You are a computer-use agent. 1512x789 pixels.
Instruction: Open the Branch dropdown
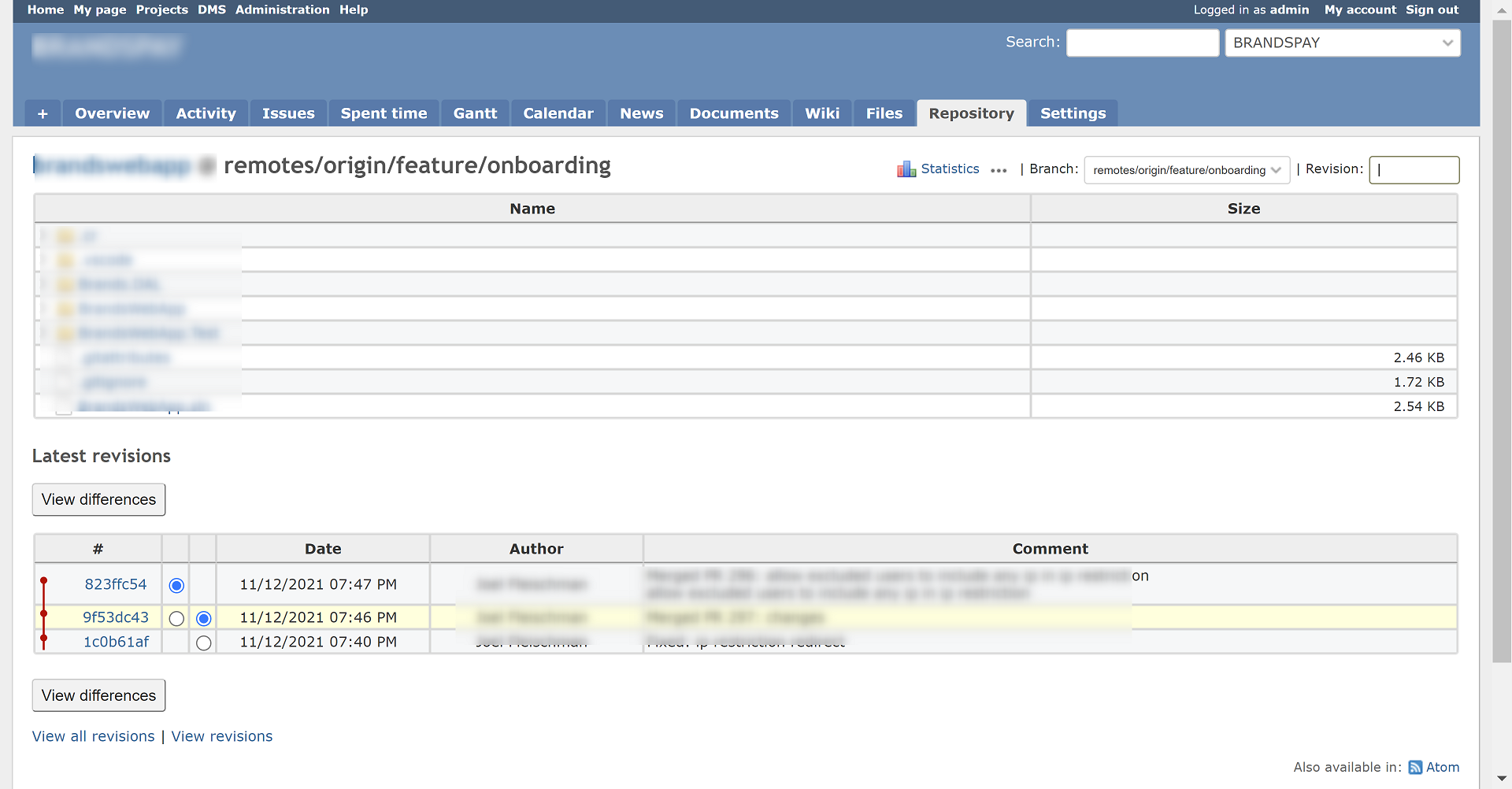tap(1186, 169)
